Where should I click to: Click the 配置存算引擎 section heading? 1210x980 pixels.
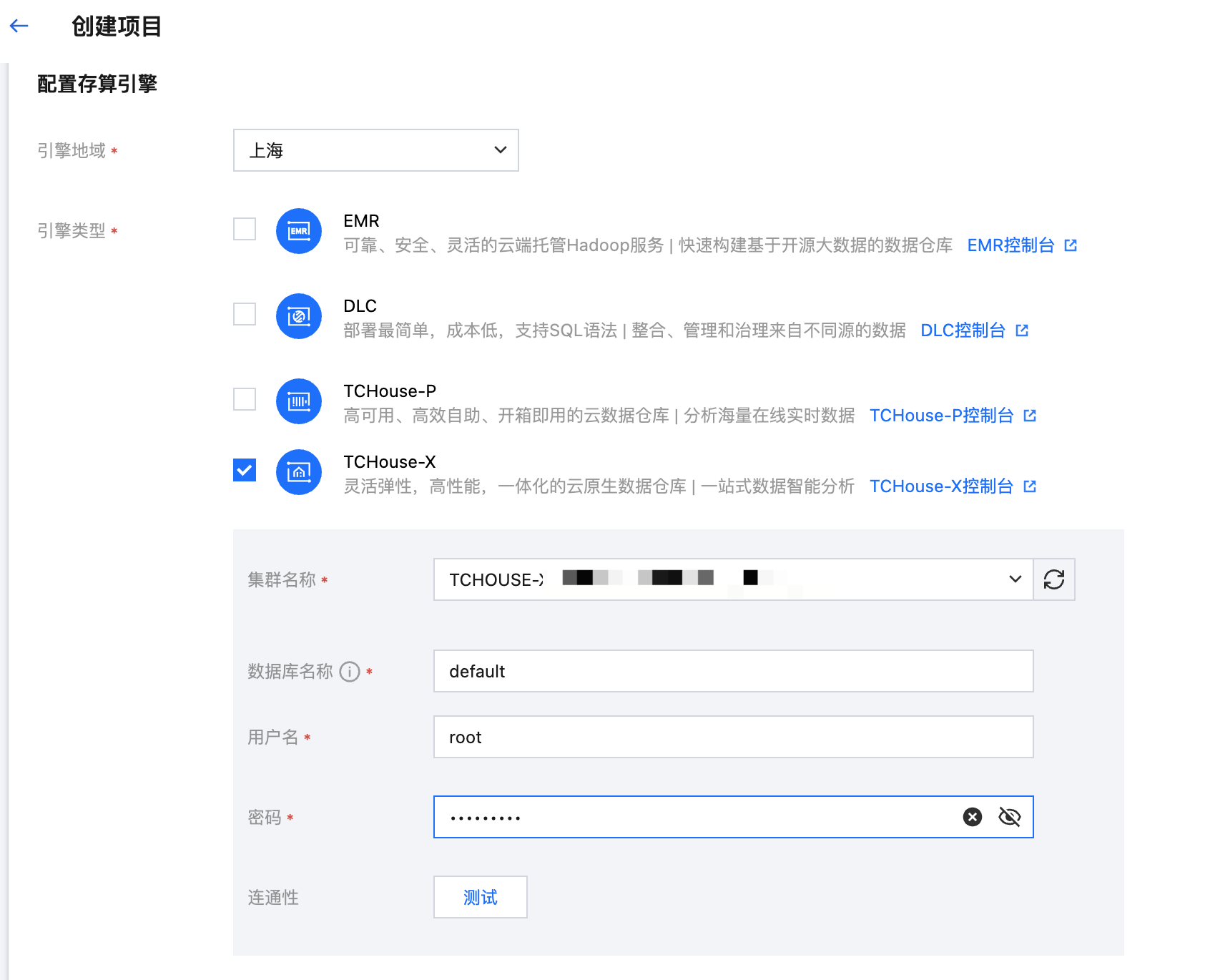coord(97,84)
